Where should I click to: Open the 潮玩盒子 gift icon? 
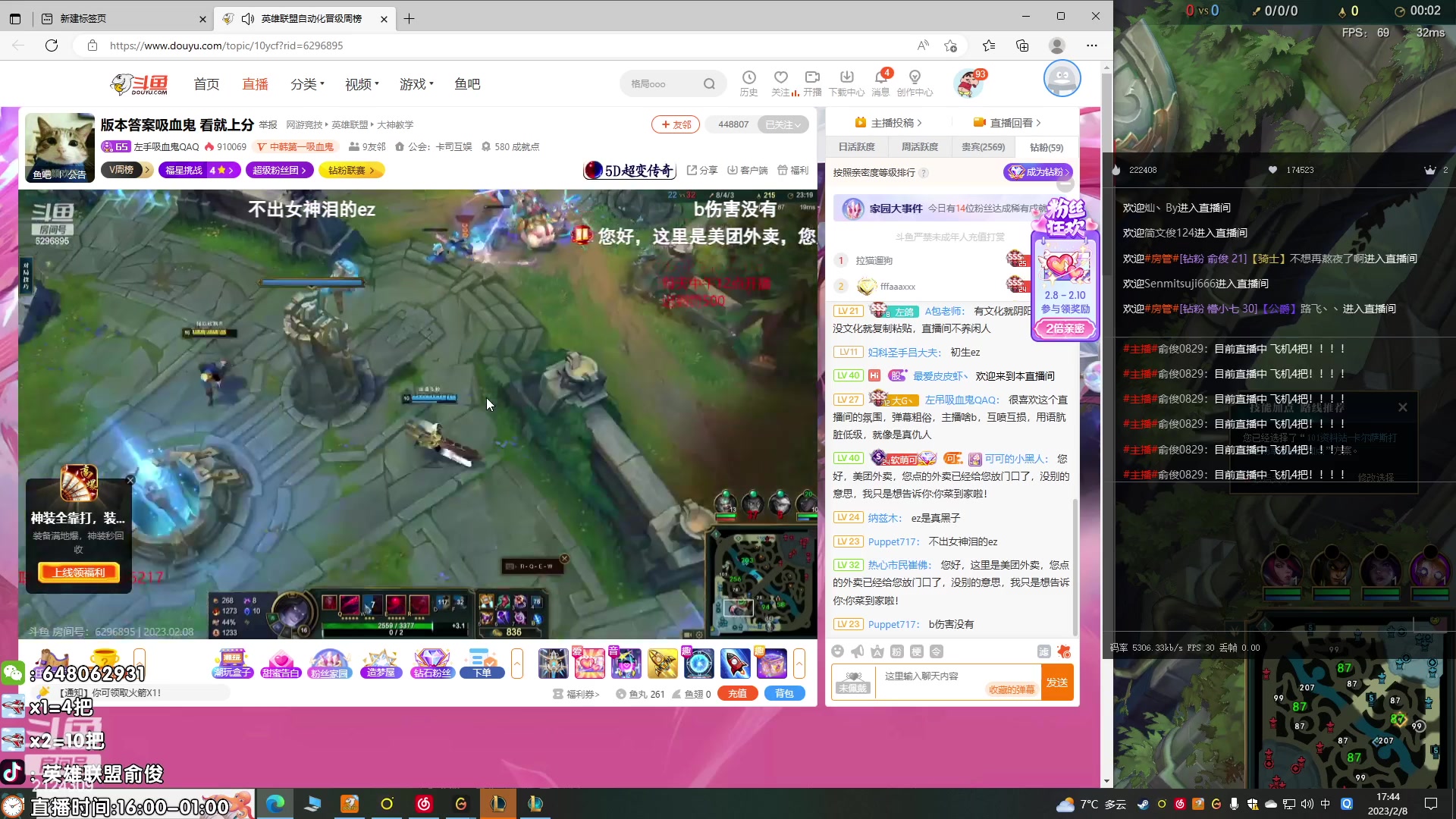[x=232, y=664]
